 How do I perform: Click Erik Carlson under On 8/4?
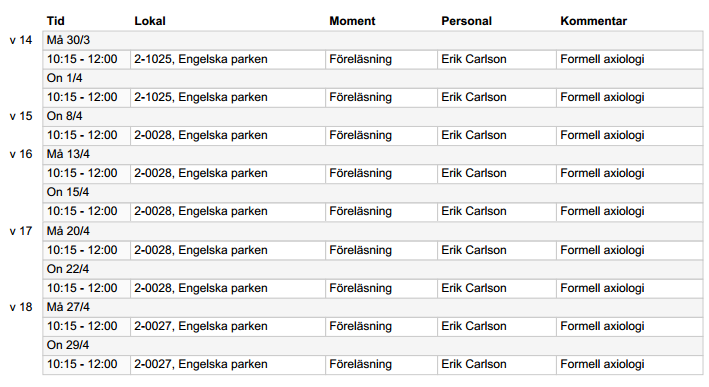[x=474, y=135]
